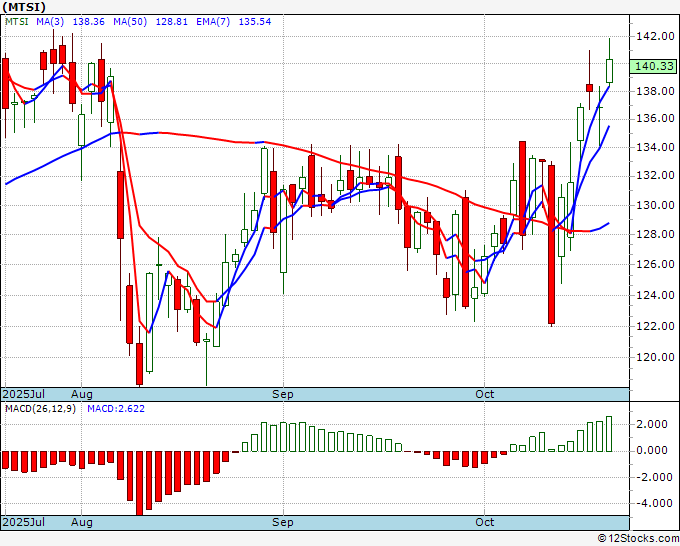Click Sep on the price chart date axis
This screenshot has width=680, height=546.
[283, 394]
